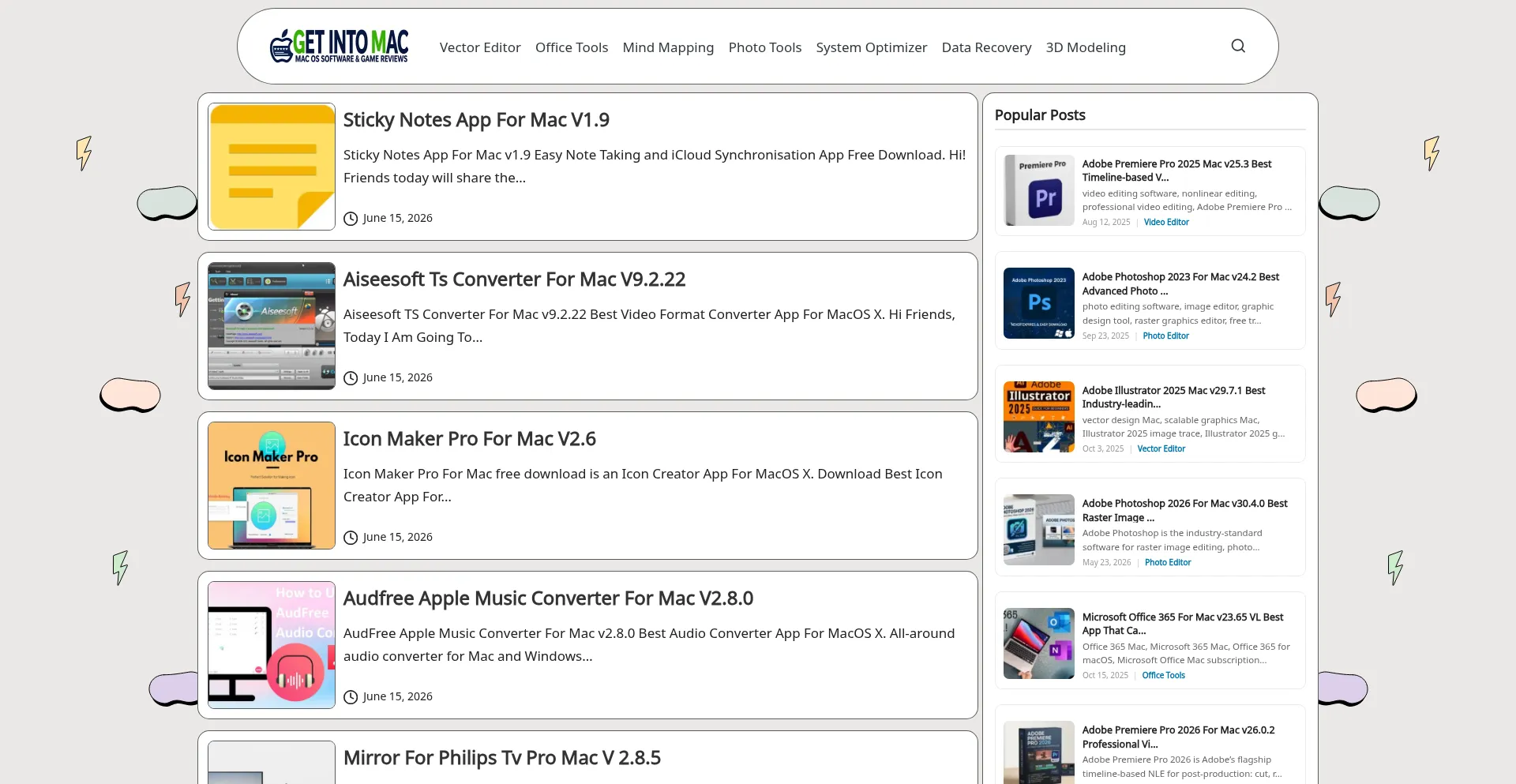Open the Vector Editor category link in sidebar
Image resolution: width=1516 pixels, height=784 pixels.
[x=1161, y=449]
